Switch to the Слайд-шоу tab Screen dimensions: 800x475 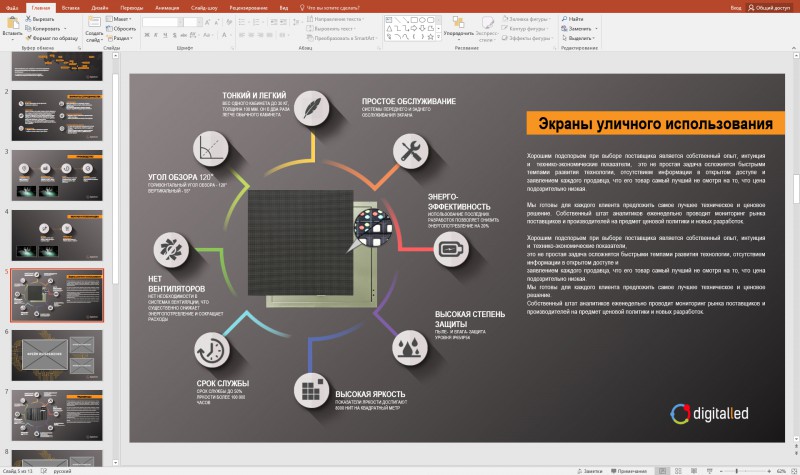[204, 8]
